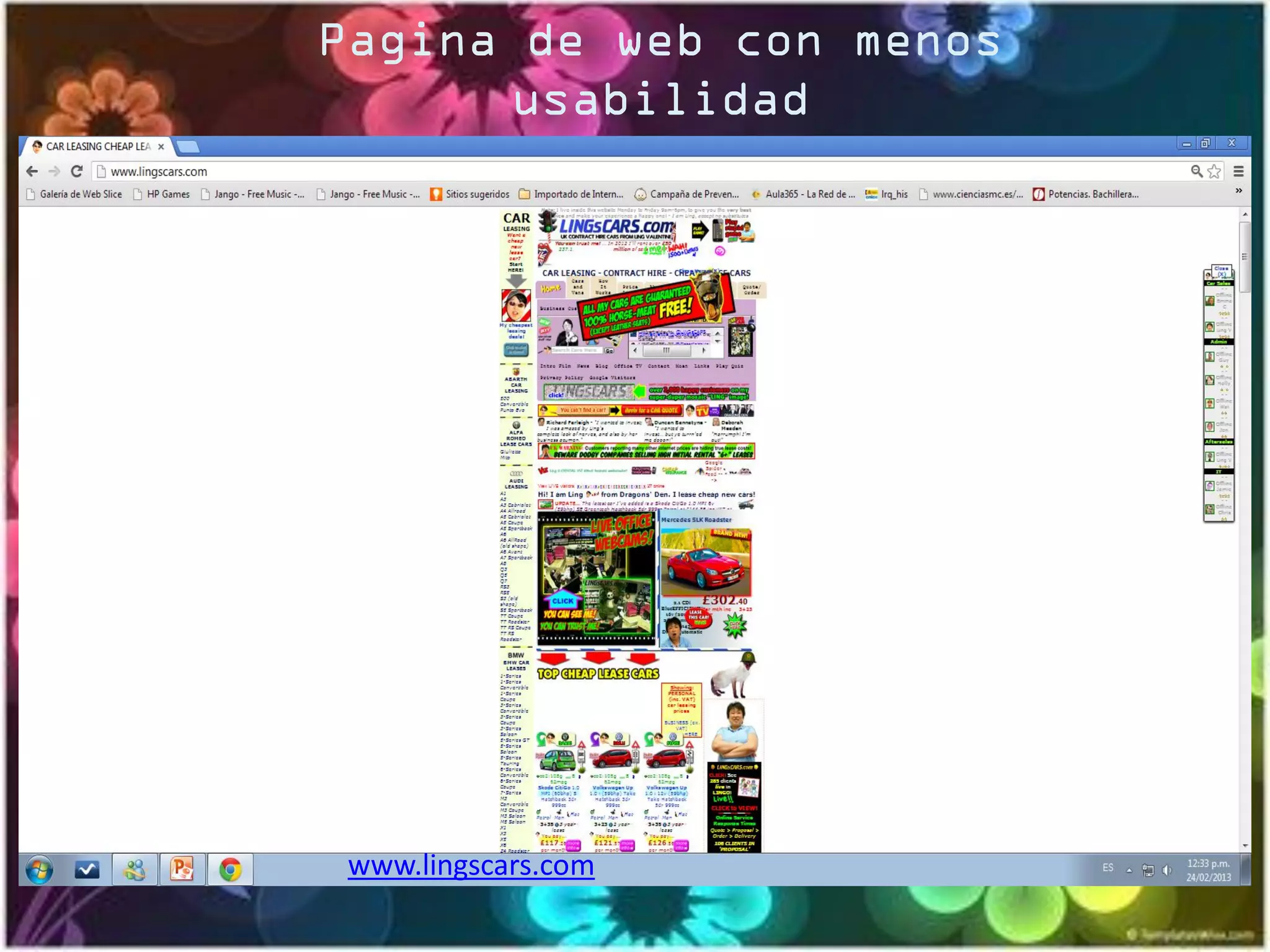This screenshot has height=952, width=1270.
Task: Click the page vertical scrollbar thumb
Action: tap(1245, 257)
